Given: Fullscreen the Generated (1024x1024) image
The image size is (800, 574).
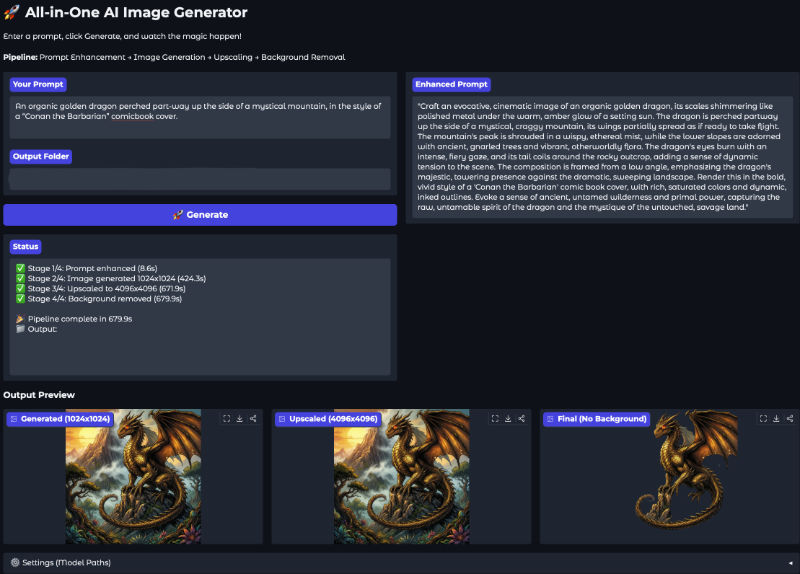Looking at the screenshot, I should click(226, 419).
